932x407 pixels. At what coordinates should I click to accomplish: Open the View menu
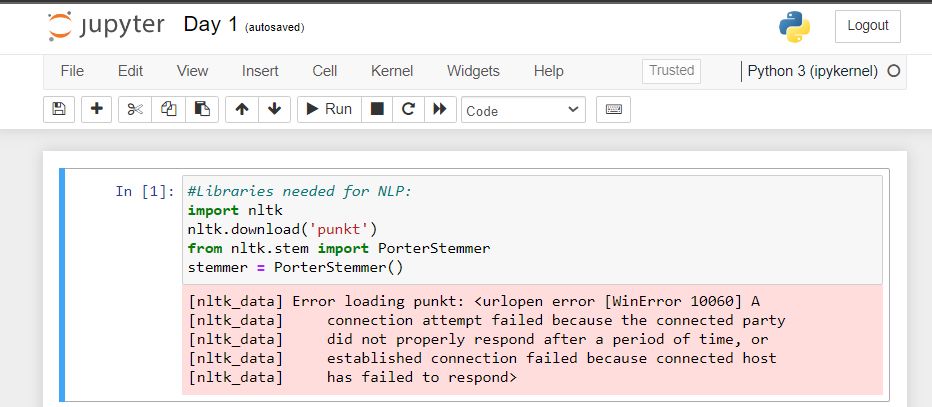tap(192, 71)
